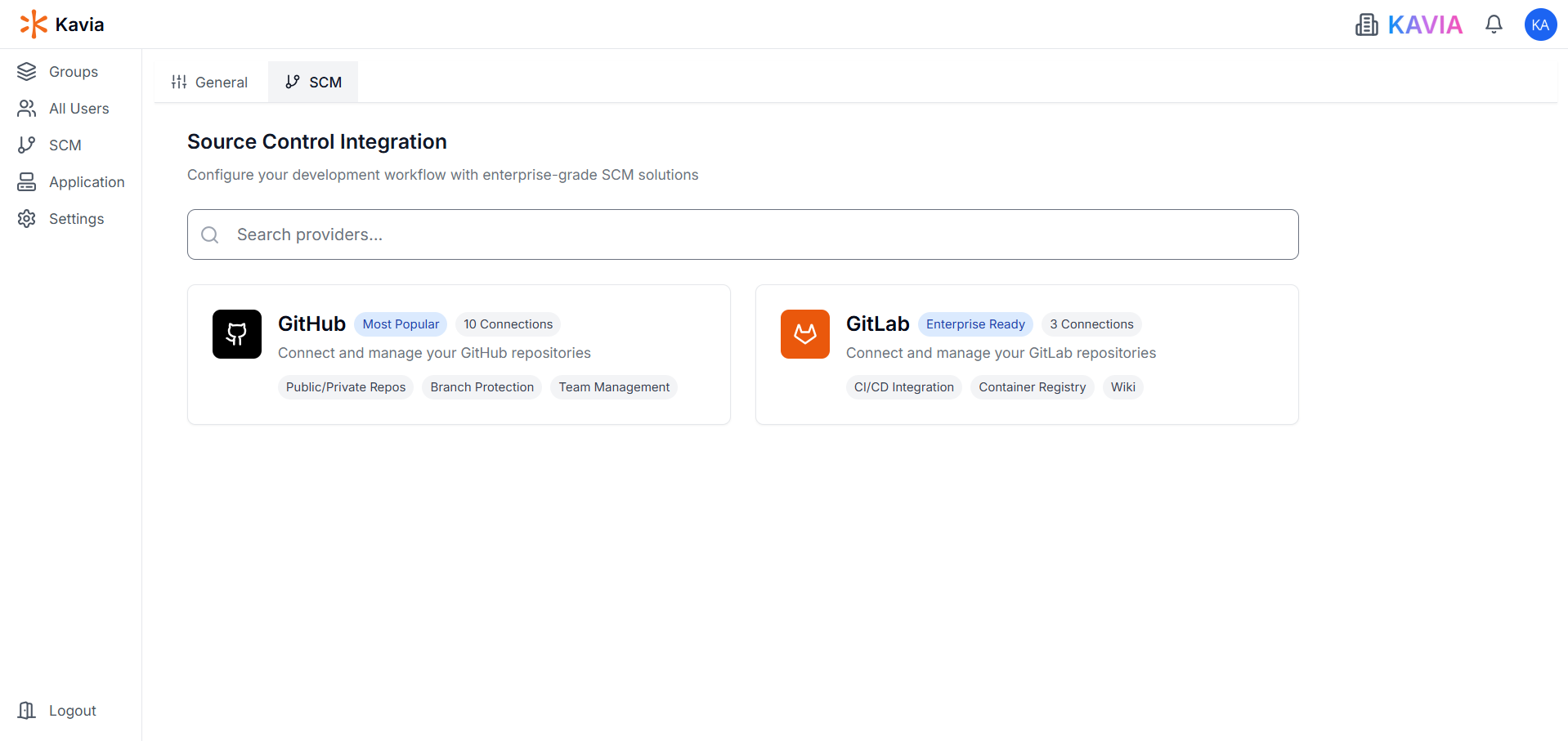
Task: Click "Connect and manage your GitHub repositories" text
Action: [434, 353]
